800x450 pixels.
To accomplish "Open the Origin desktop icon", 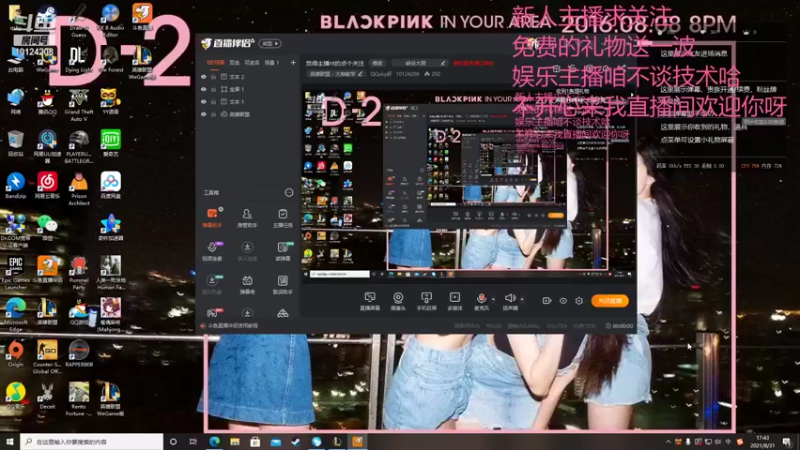I will (x=15, y=354).
